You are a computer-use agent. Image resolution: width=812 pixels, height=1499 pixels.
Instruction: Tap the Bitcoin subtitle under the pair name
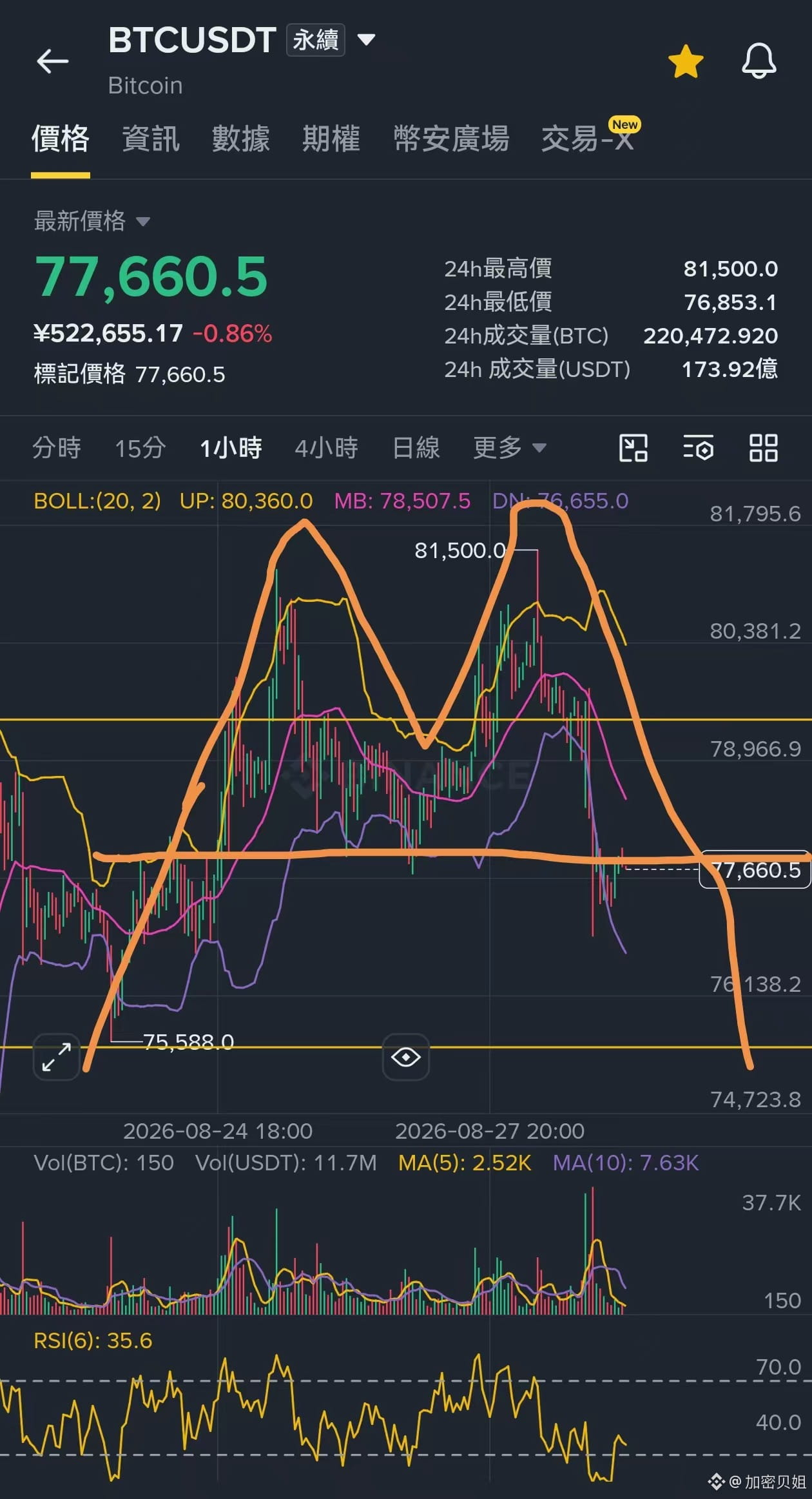(146, 86)
